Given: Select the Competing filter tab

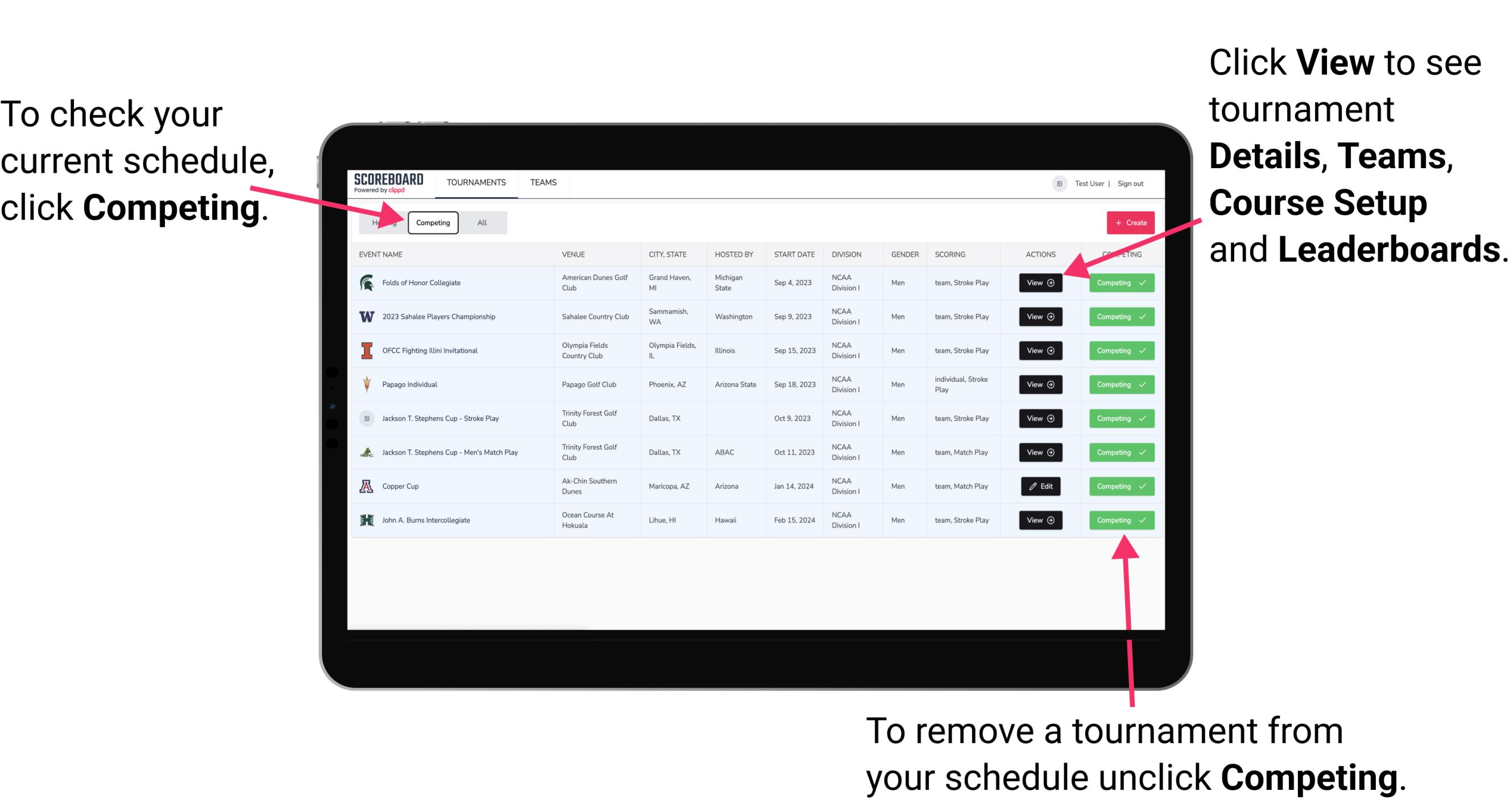Looking at the screenshot, I should (x=432, y=222).
